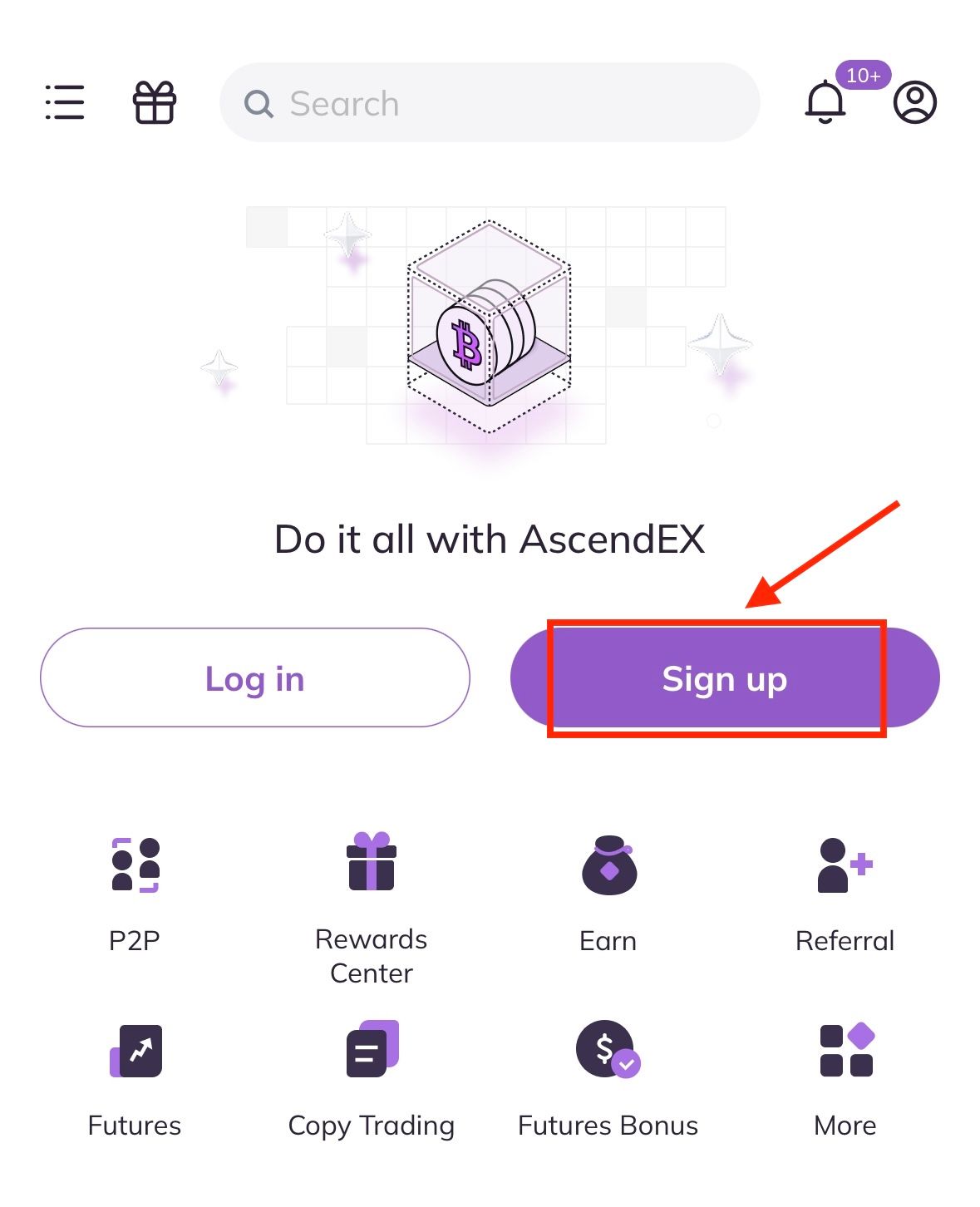The image size is (980, 1207).
Task: Open Rewards Center gift icon
Action: point(372,861)
